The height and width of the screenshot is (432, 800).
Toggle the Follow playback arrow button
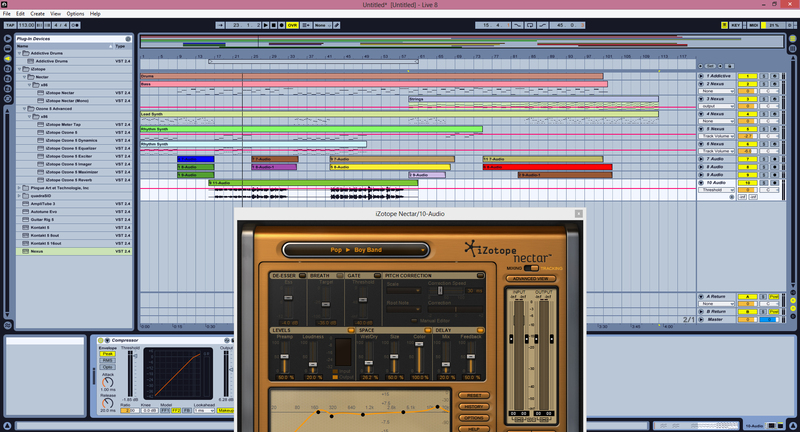tap(220, 25)
